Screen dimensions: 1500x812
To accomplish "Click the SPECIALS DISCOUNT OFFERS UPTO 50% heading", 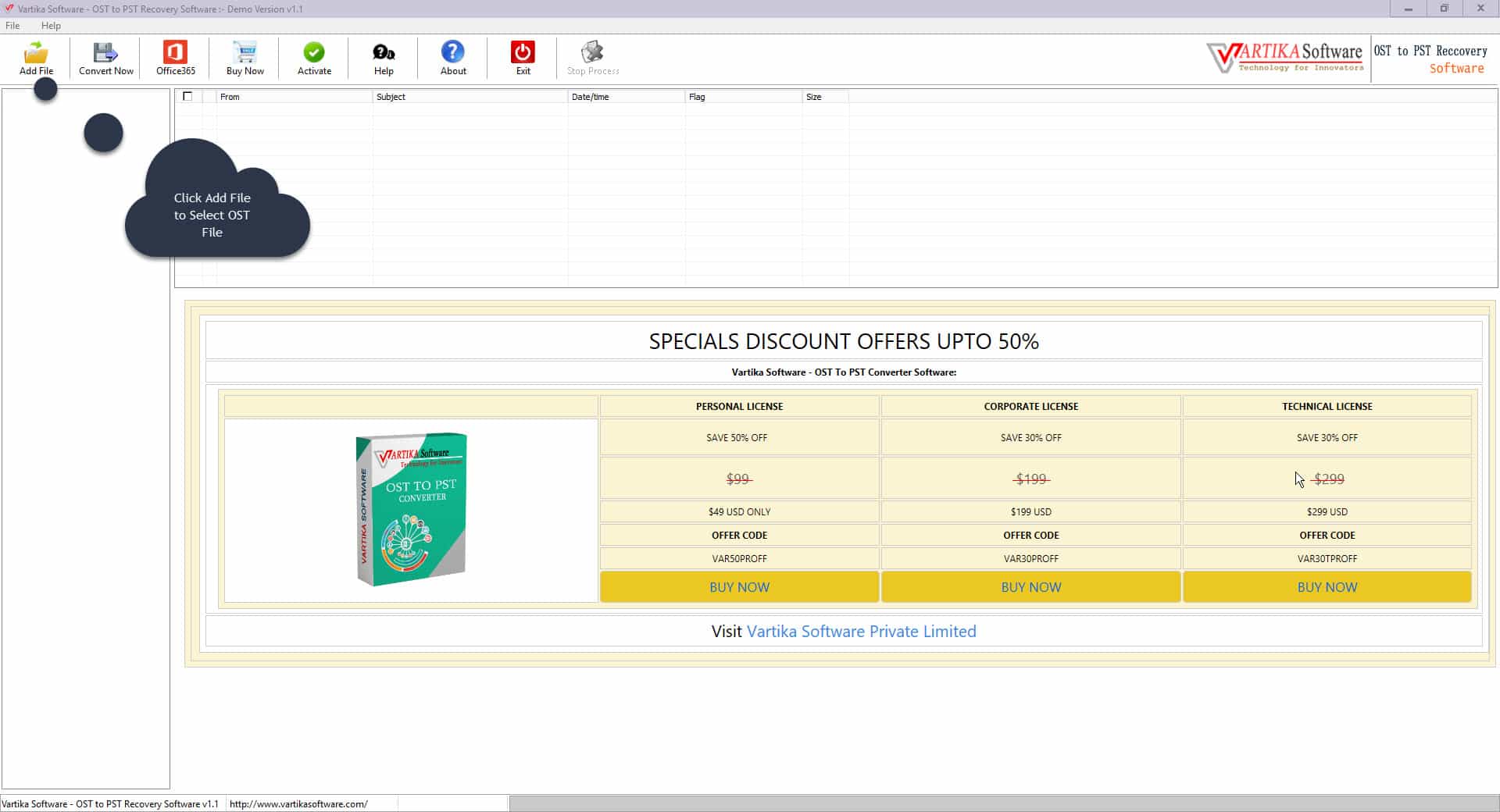I will 844,341.
